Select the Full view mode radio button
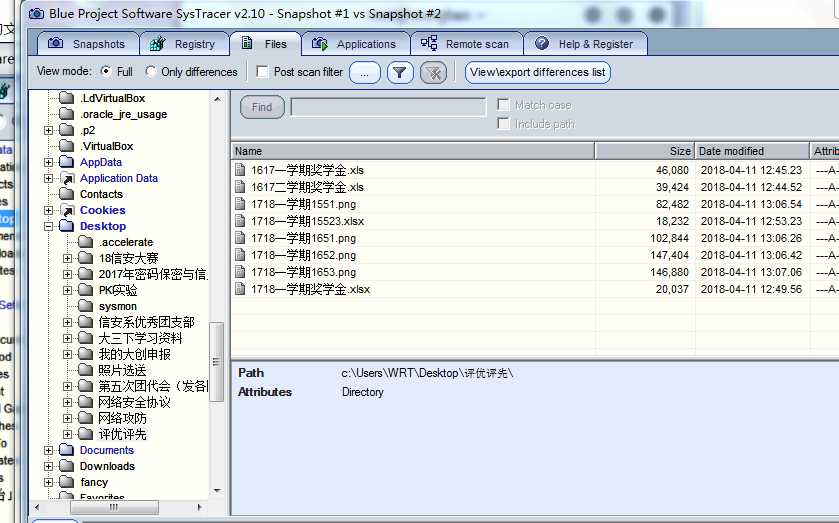Image resolution: width=839 pixels, height=523 pixels. (106, 71)
